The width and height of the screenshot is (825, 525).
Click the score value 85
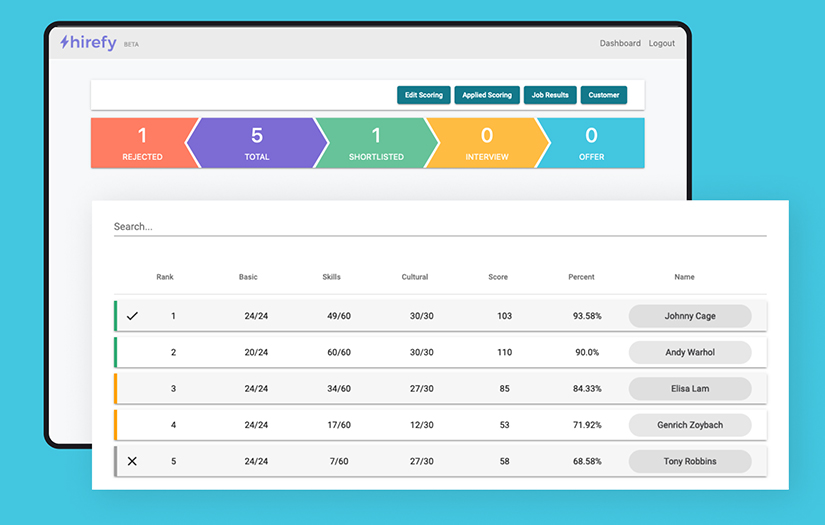tap(504, 389)
